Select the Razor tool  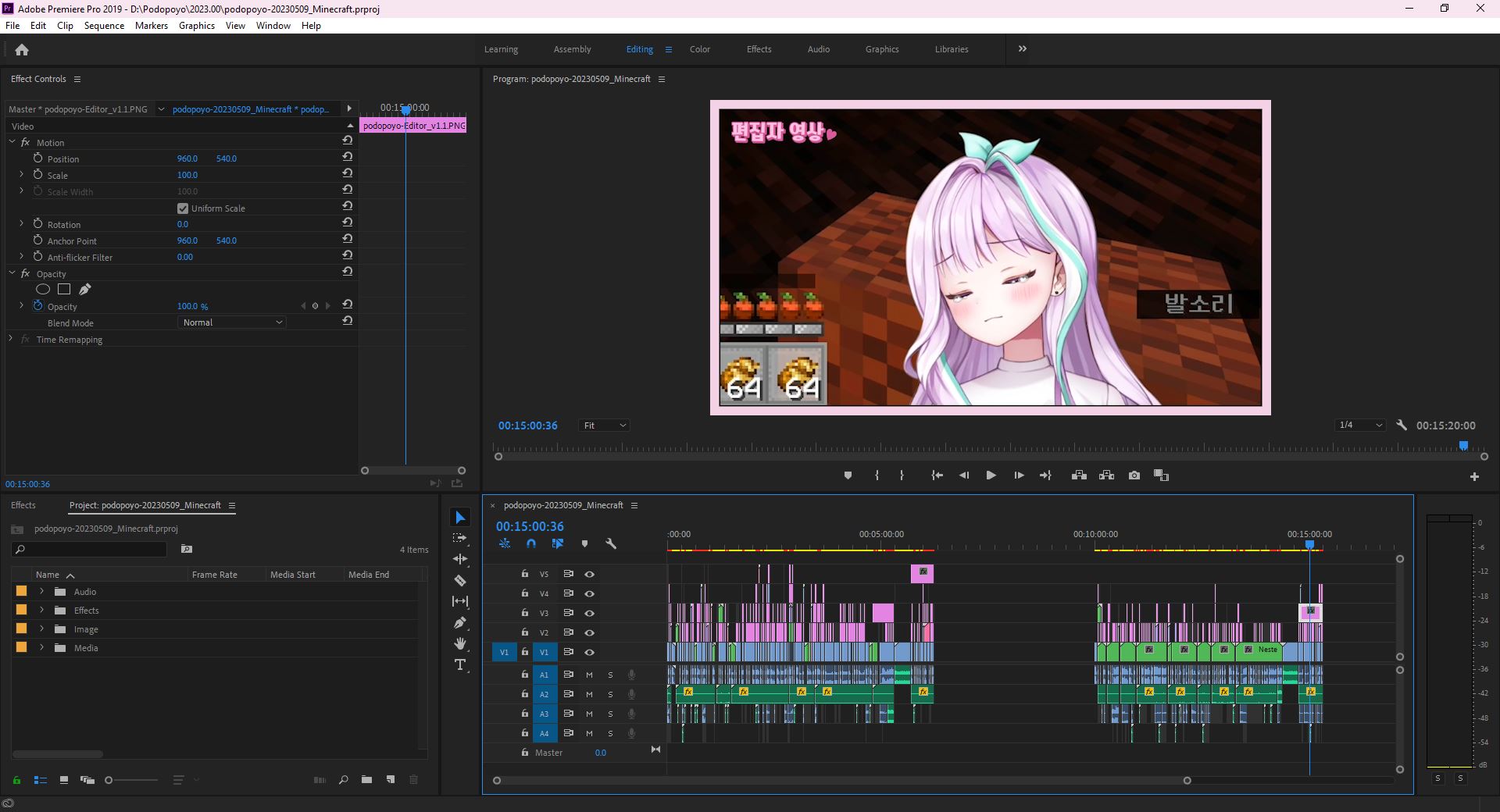[460, 580]
